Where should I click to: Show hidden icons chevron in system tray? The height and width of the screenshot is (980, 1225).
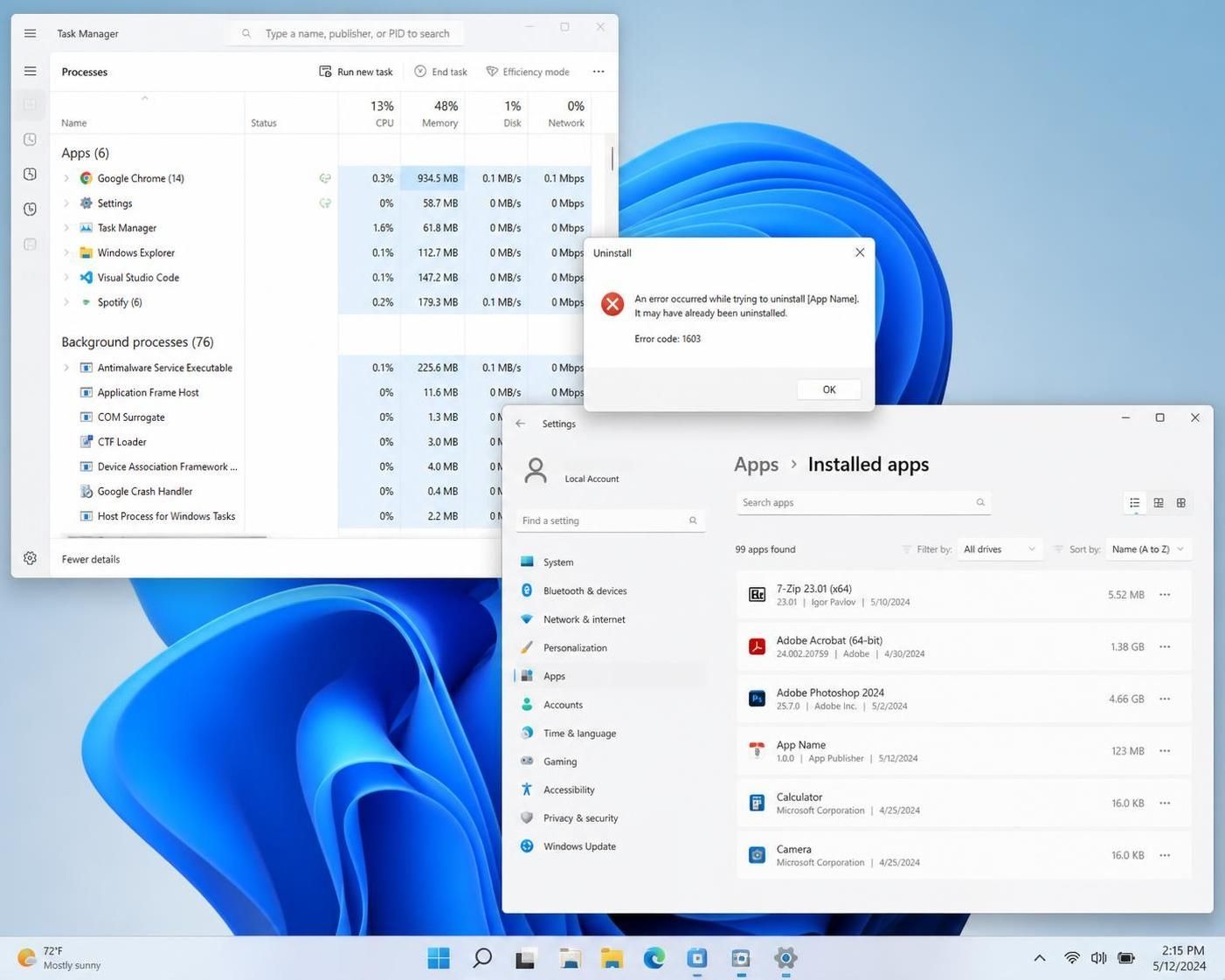point(1040,958)
